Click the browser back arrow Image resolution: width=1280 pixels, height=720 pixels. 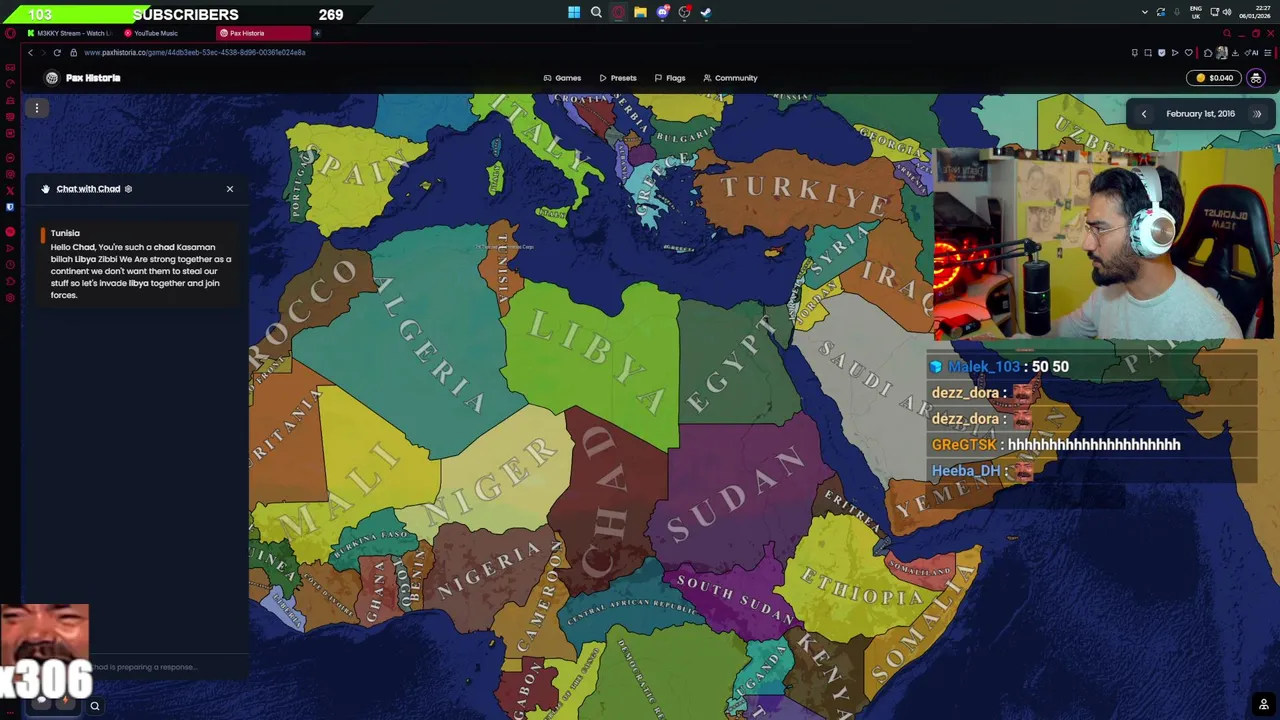[30, 53]
